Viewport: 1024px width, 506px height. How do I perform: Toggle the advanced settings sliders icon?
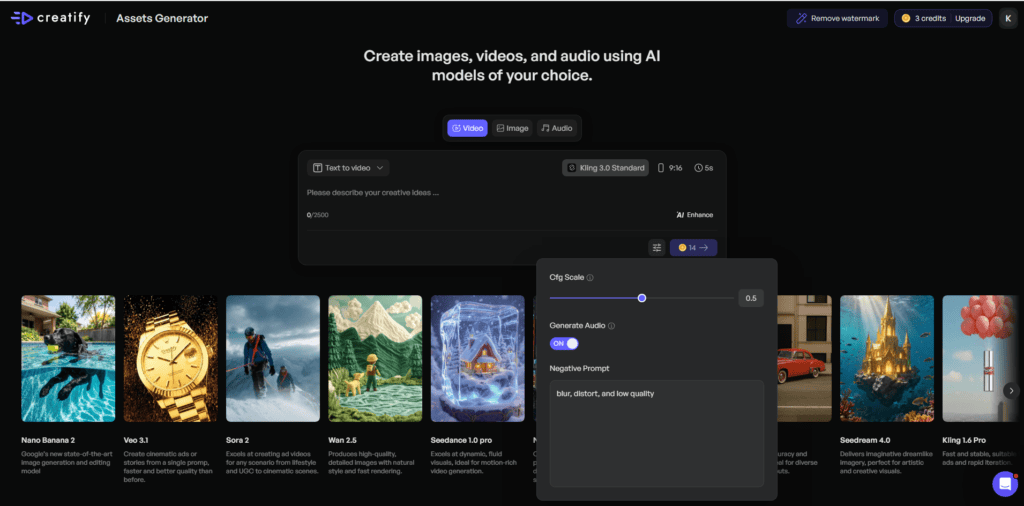(657, 247)
